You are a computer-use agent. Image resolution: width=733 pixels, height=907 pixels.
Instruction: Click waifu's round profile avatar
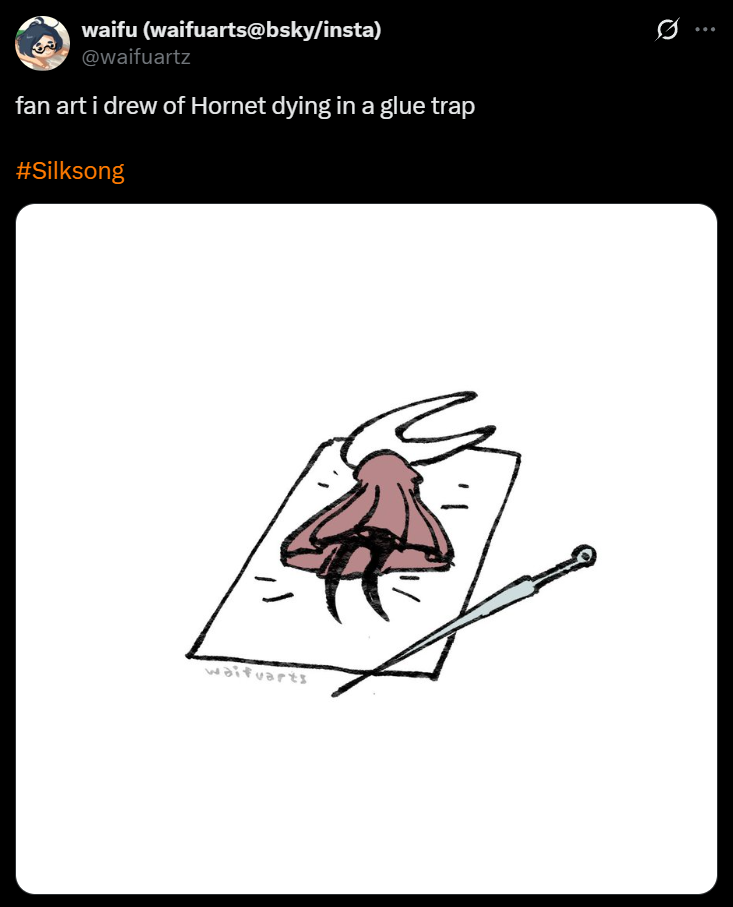(x=42, y=43)
